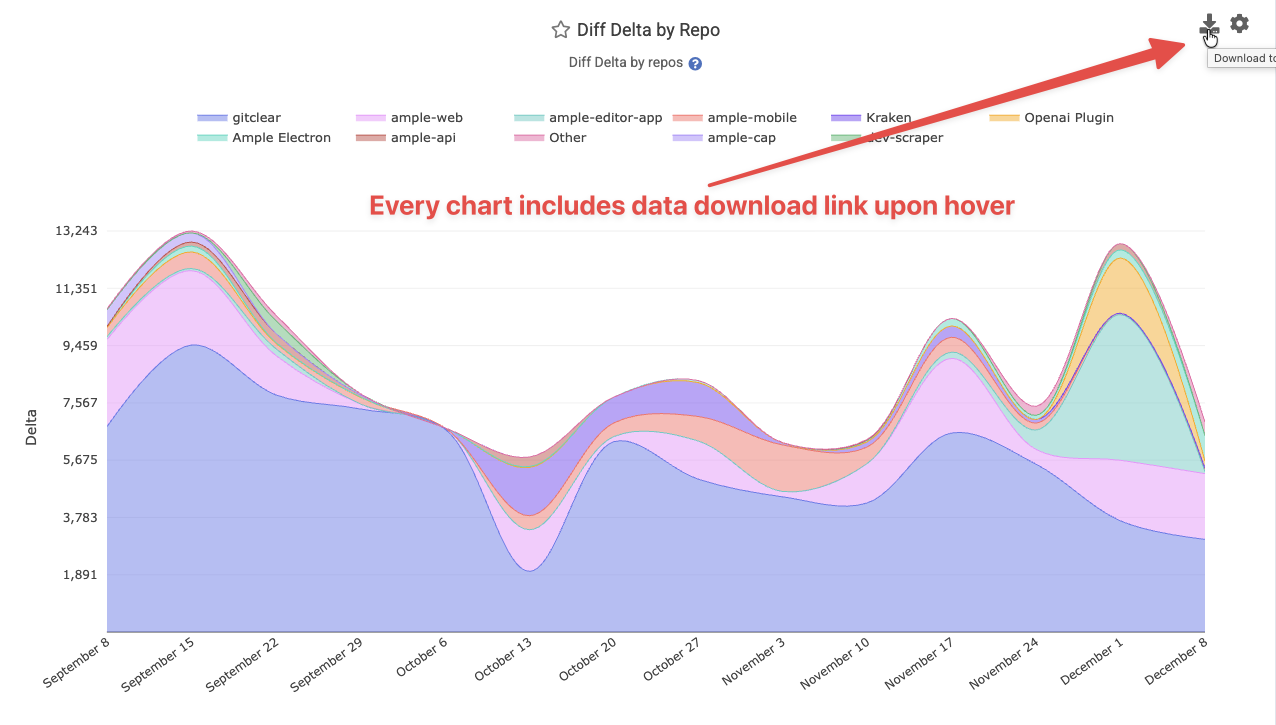
Task: Hide the ample-editor-app legend series
Action: [x=605, y=118]
